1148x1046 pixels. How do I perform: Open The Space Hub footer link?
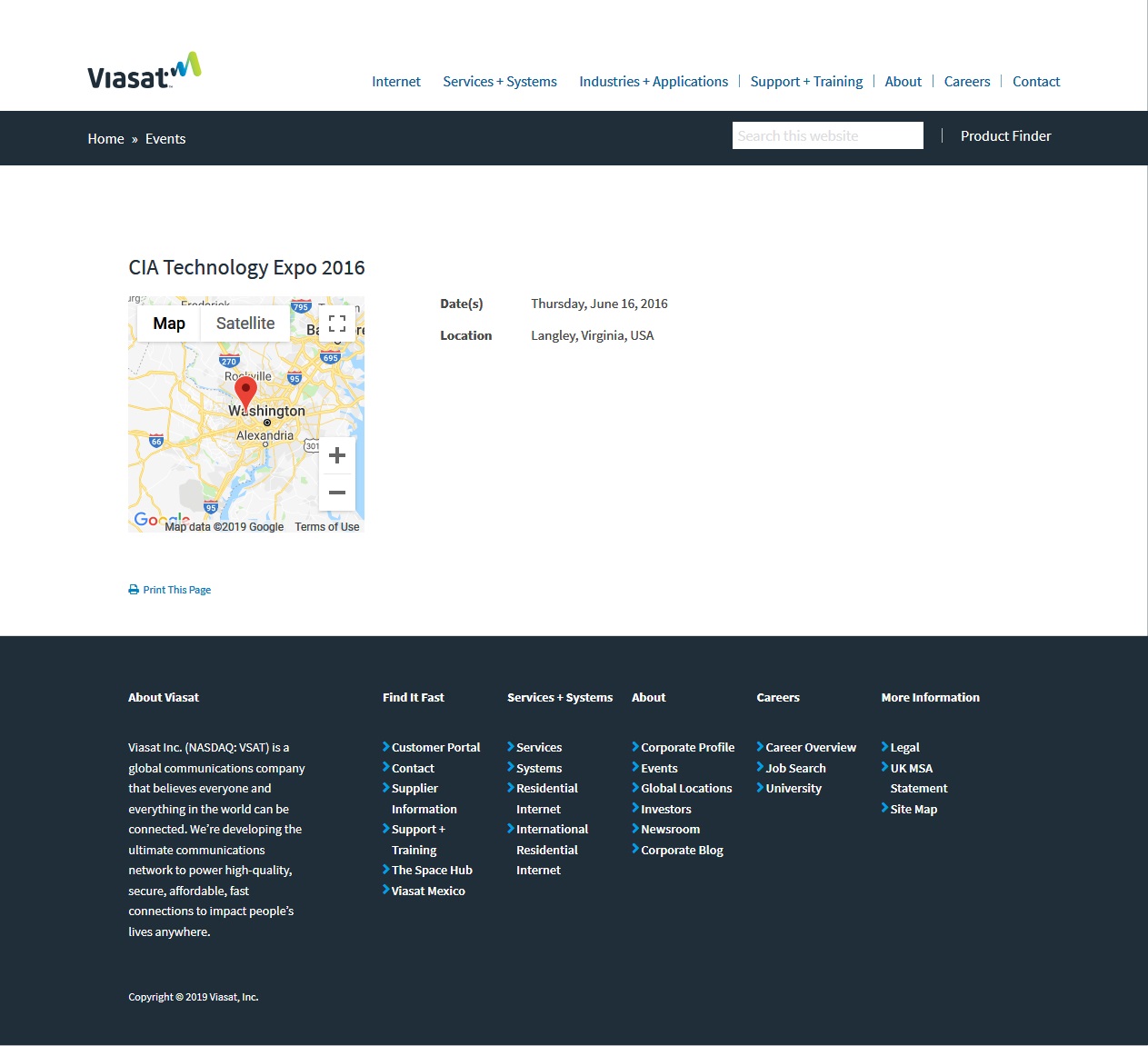tap(432, 871)
